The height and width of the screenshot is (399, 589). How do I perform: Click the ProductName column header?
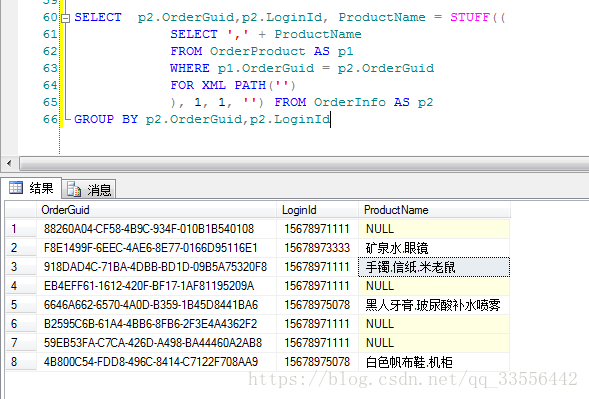434,210
